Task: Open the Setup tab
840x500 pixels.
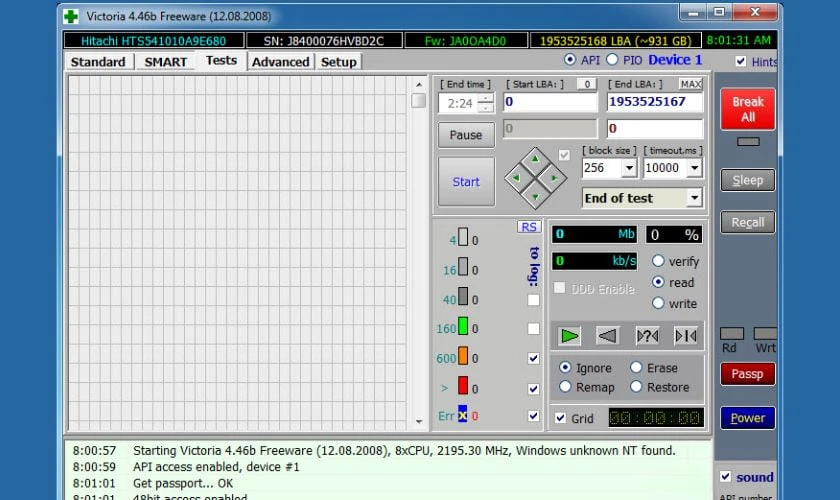Action: [x=339, y=62]
